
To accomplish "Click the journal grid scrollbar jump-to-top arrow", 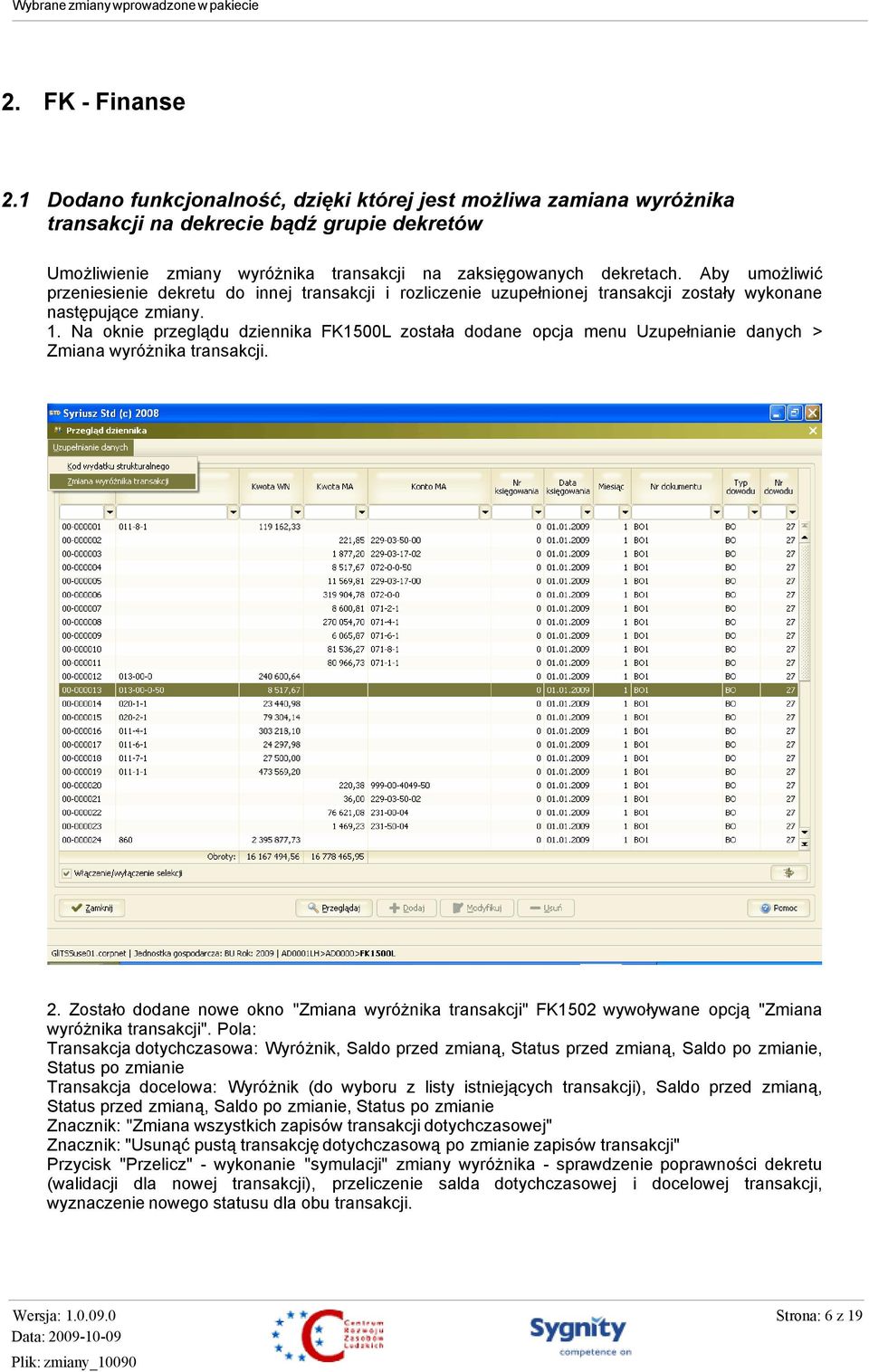I will click(x=805, y=526).
